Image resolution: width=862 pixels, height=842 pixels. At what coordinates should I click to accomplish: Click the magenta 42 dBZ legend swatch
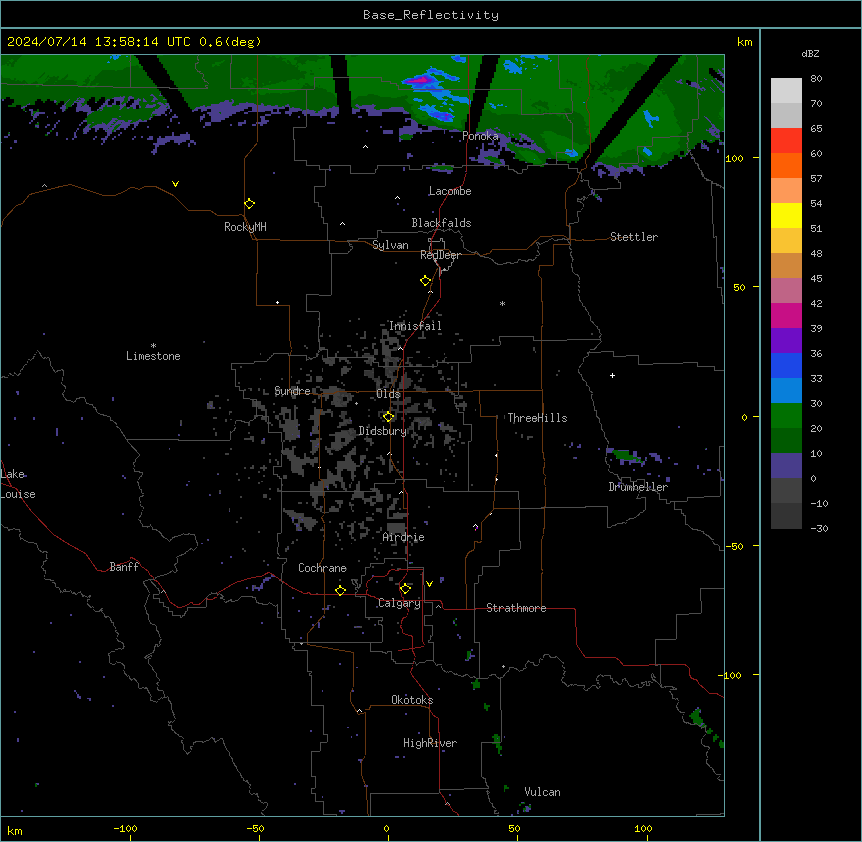[786, 315]
